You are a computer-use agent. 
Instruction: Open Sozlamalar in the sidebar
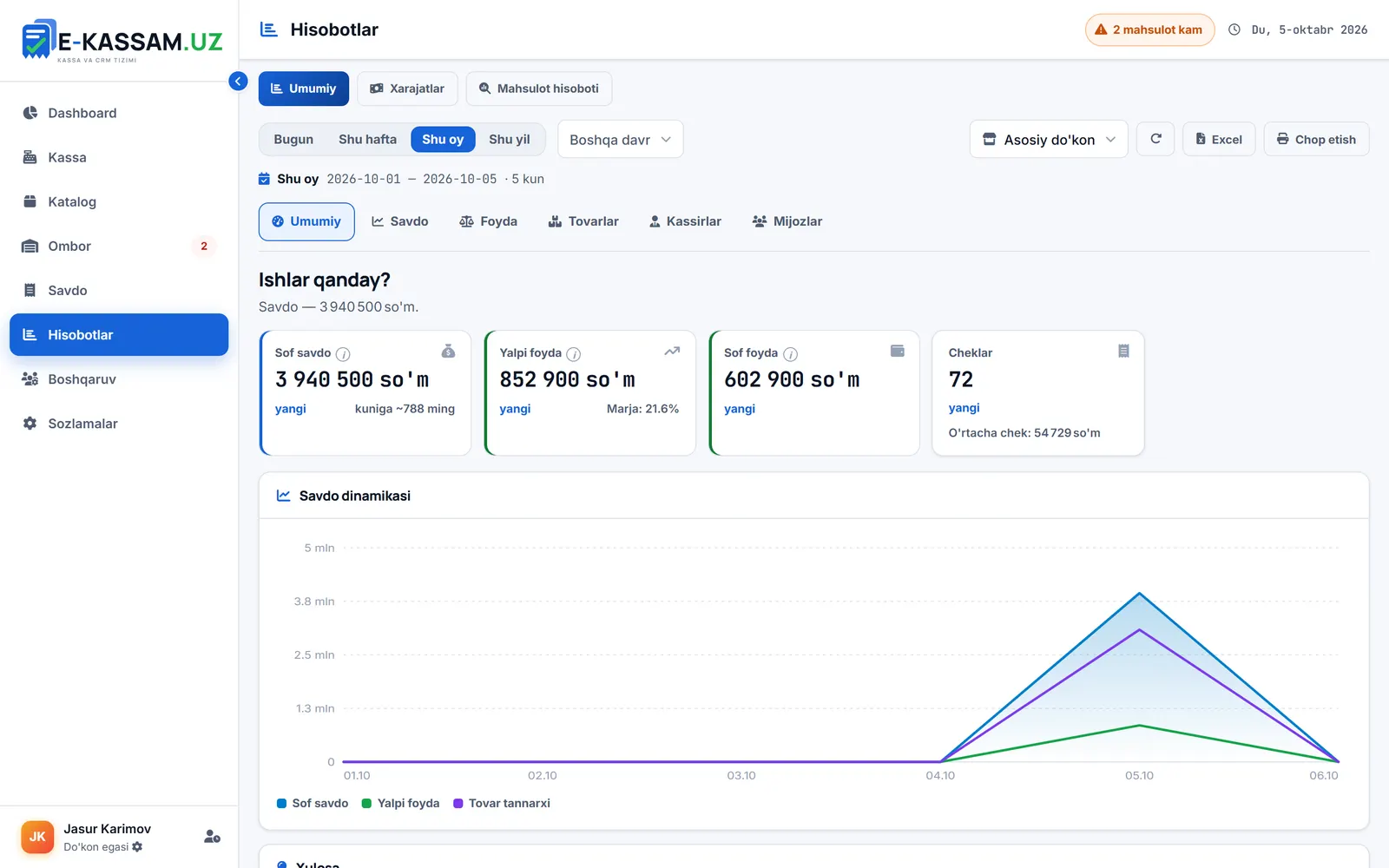pyautogui.click(x=119, y=424)
